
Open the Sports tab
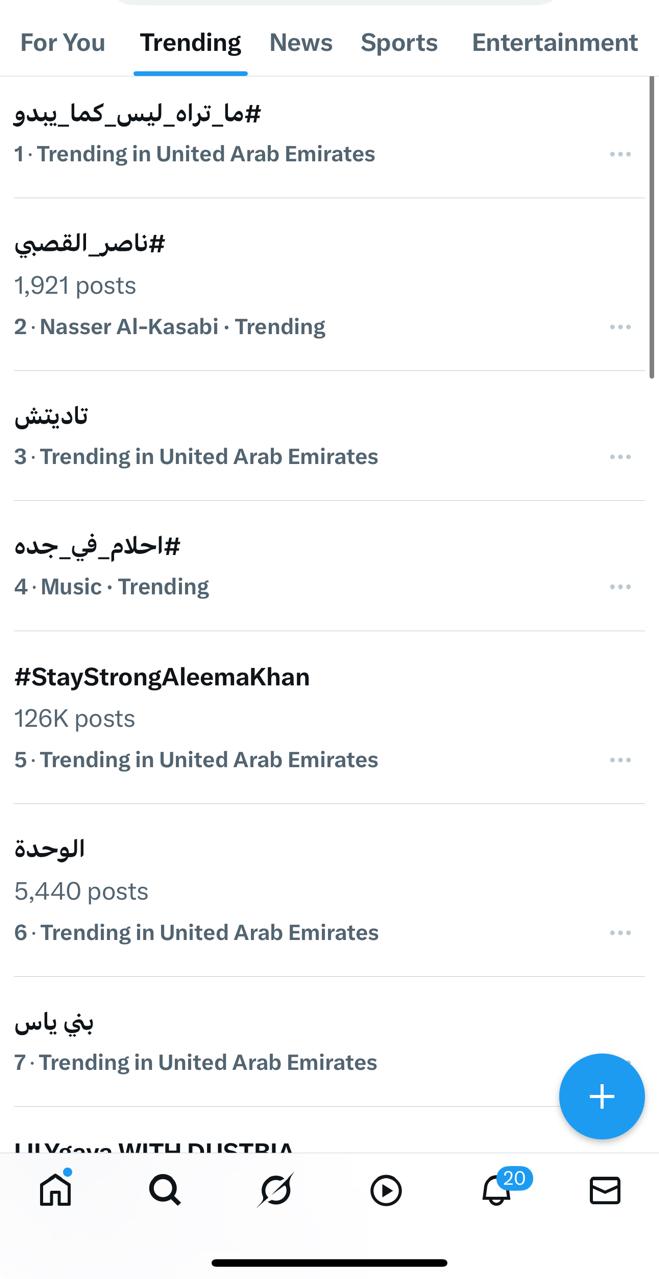click(399, 42)
